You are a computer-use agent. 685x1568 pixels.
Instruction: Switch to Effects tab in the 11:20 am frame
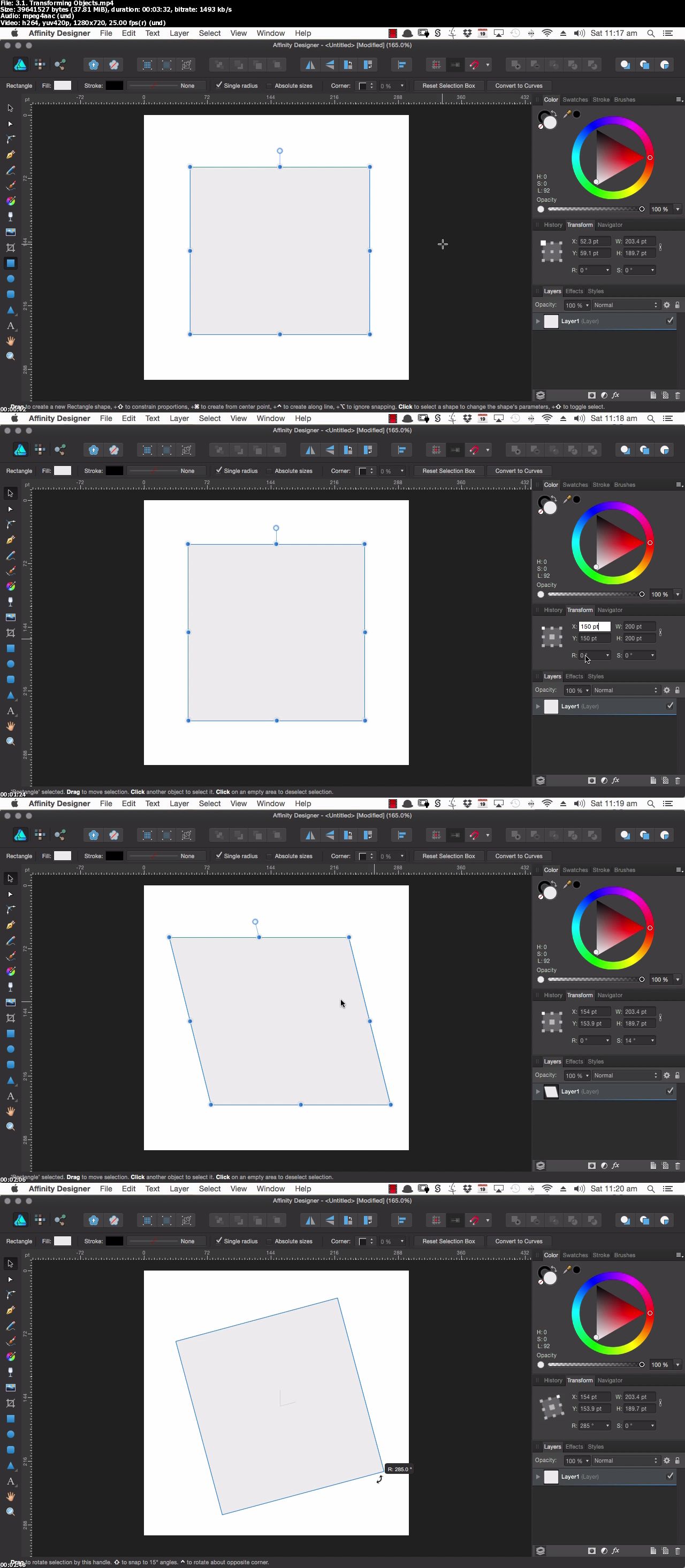[574, 1447]
